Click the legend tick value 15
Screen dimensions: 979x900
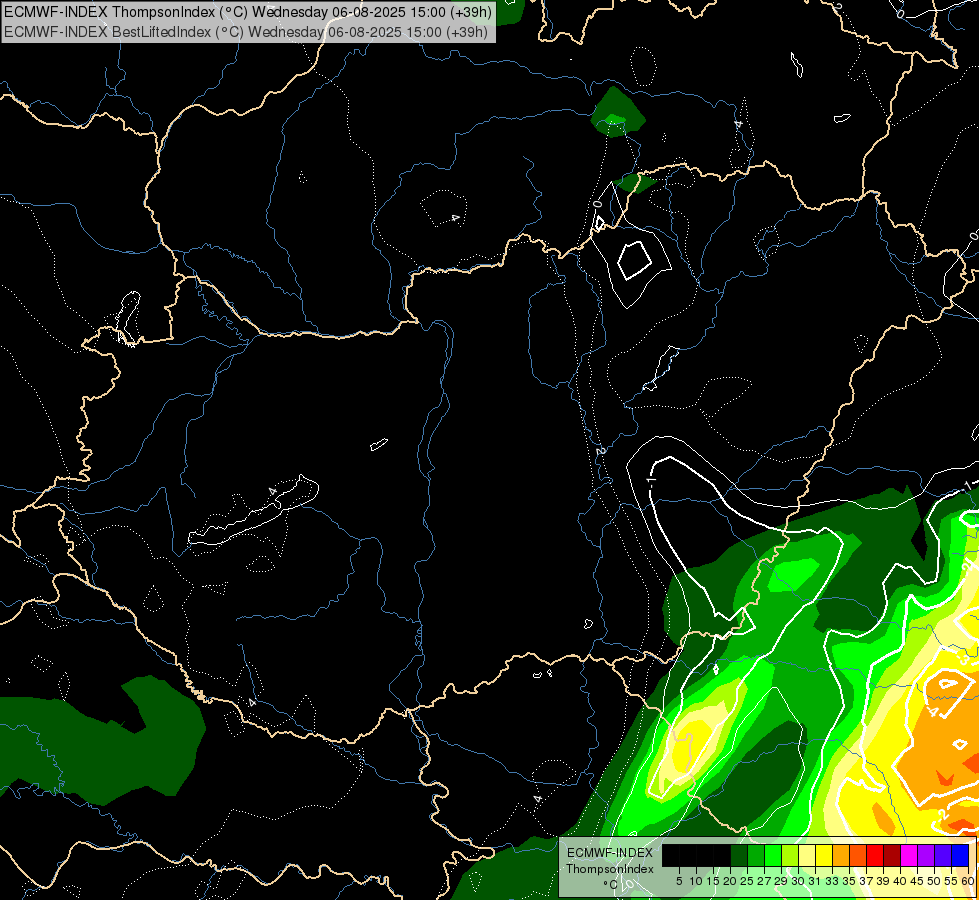point(714,881)
